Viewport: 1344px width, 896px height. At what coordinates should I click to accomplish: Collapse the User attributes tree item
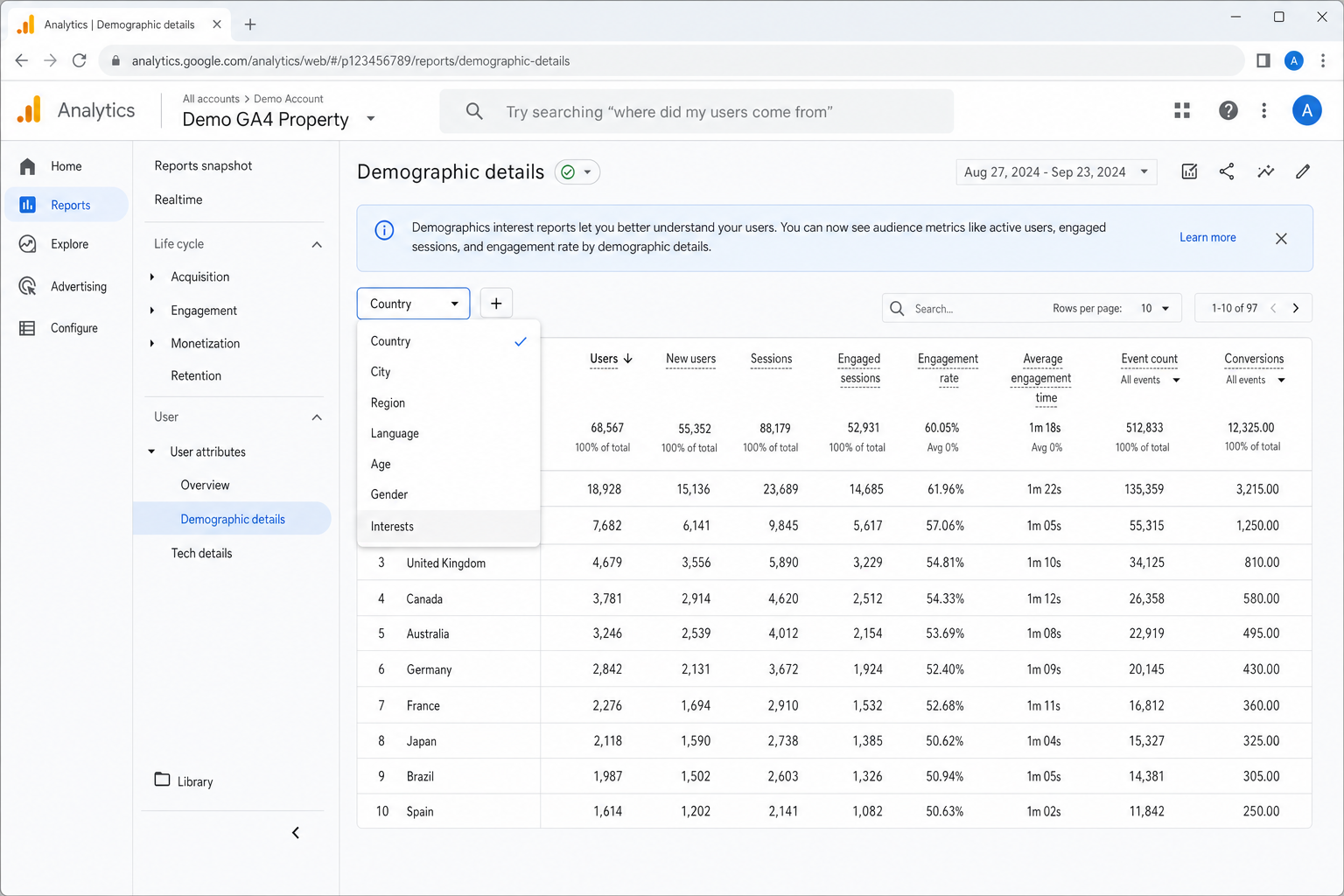tap(151, 451)
